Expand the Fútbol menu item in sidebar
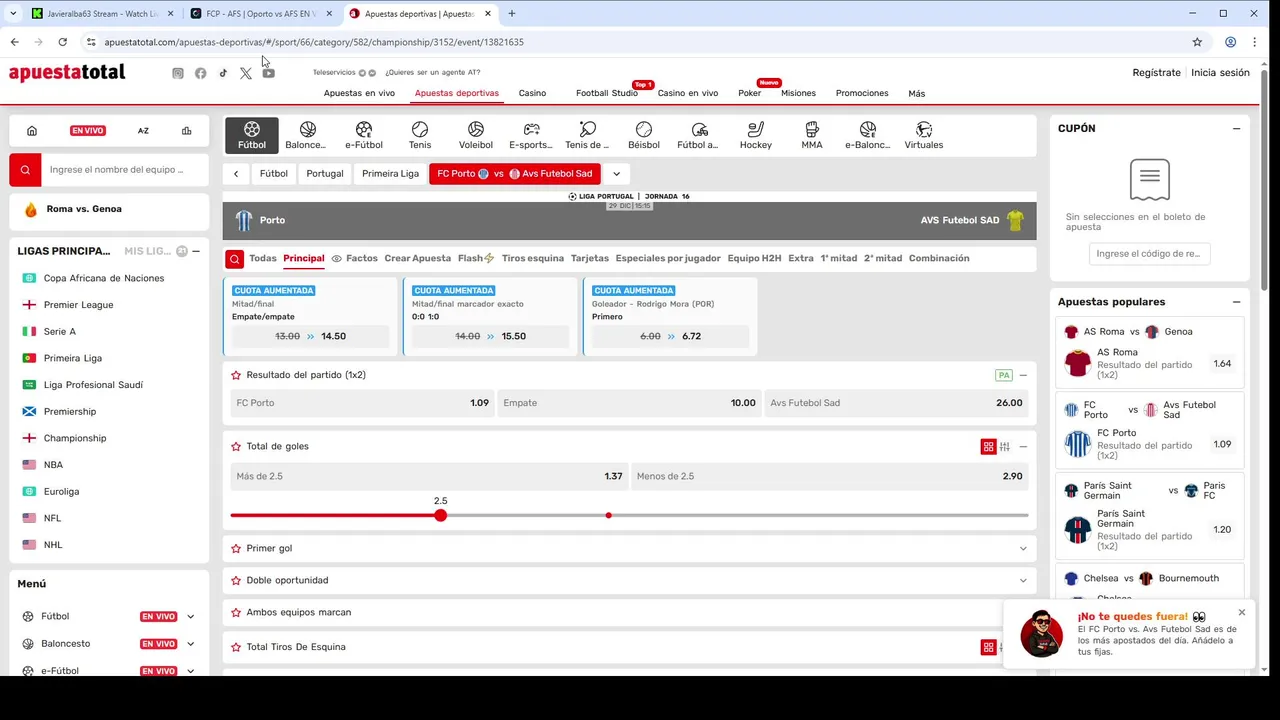The height and width of the screenshot is (720, 1280). [190, 617]
